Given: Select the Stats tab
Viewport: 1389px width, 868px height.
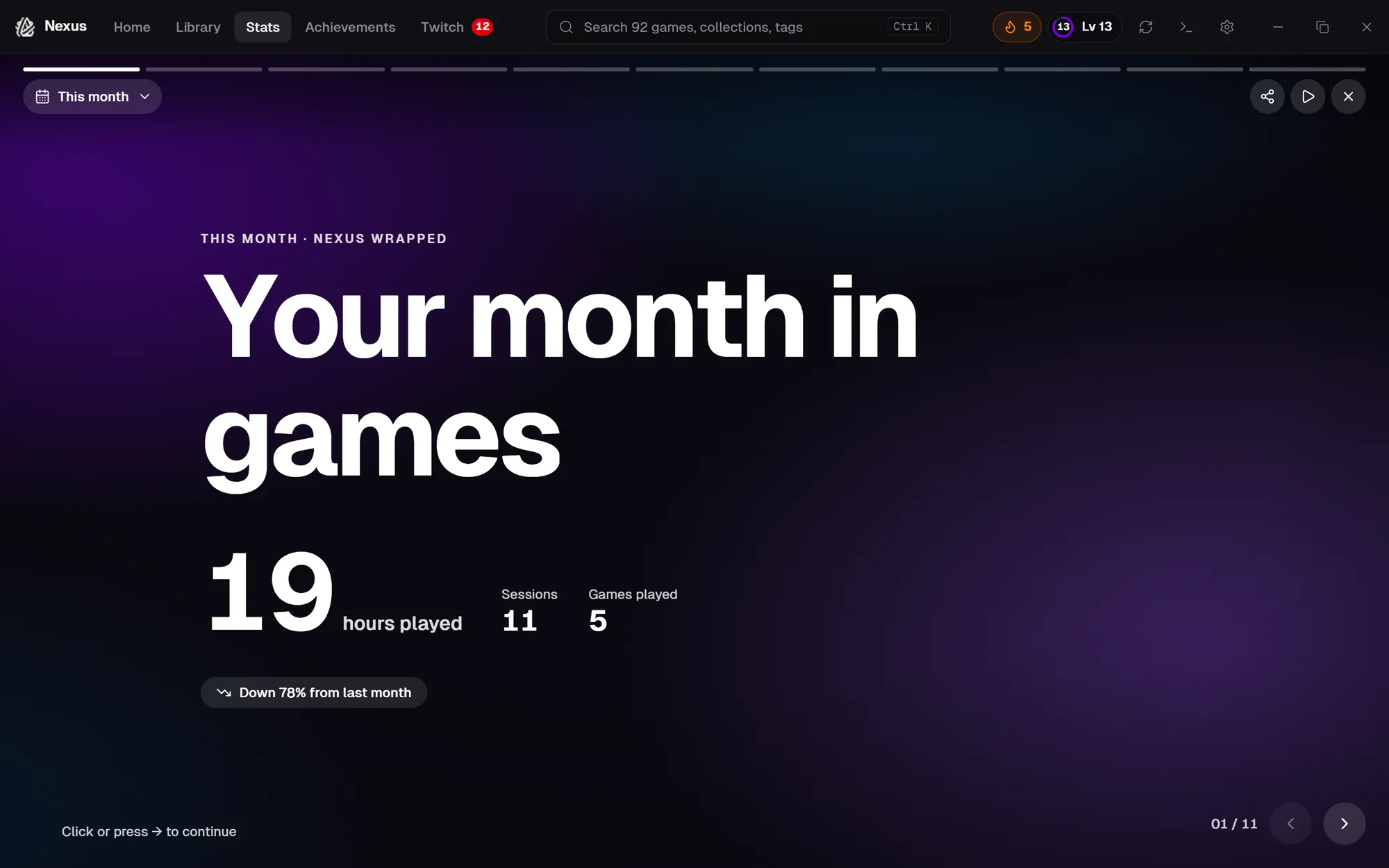Looking at the screenshot, I should click(x=263, y=27).
